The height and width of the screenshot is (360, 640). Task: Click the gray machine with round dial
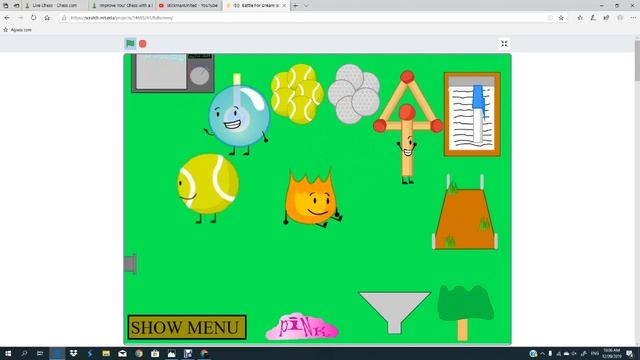(173, 73)
